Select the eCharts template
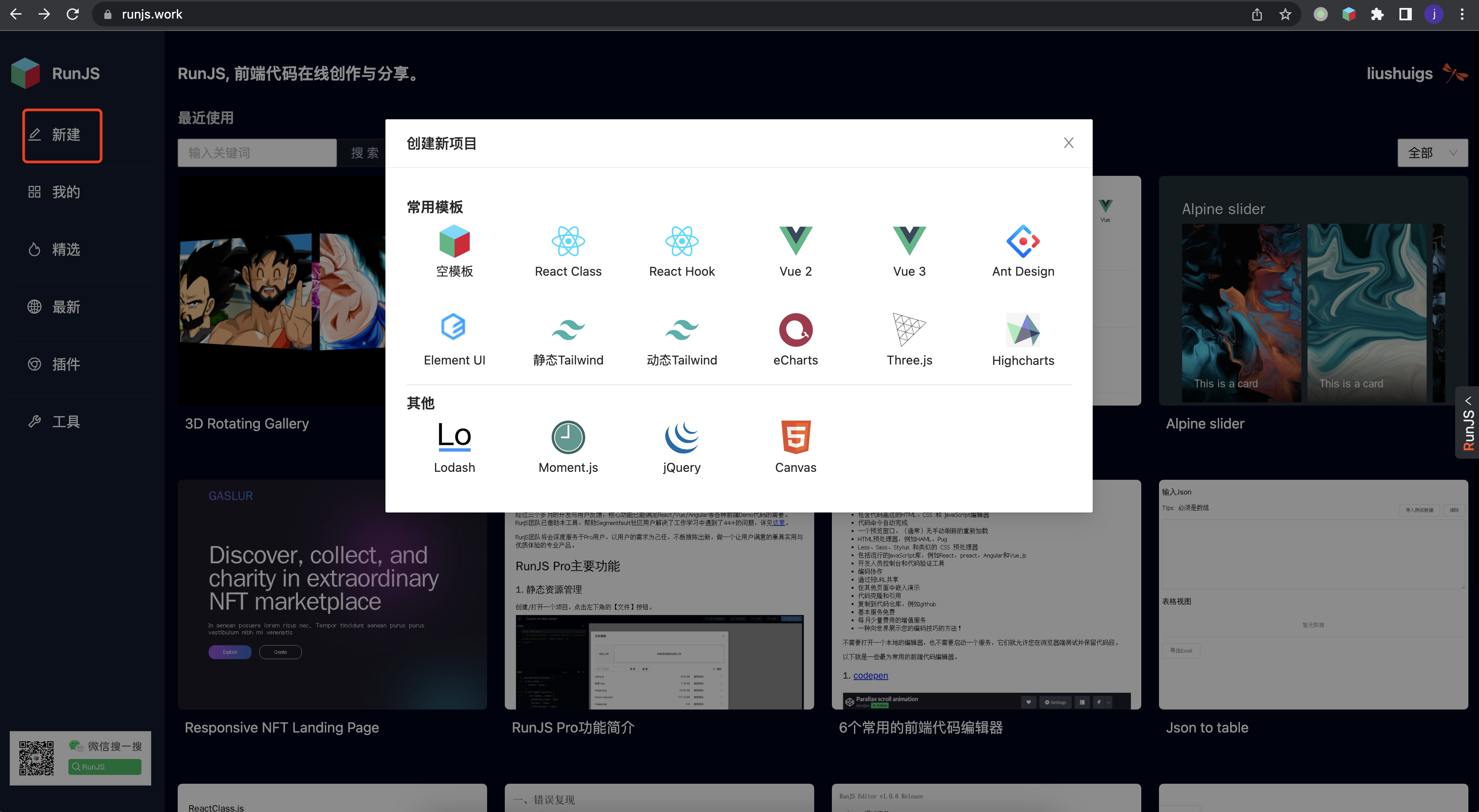Screen dimensions: 1479x812 [795, 340]
